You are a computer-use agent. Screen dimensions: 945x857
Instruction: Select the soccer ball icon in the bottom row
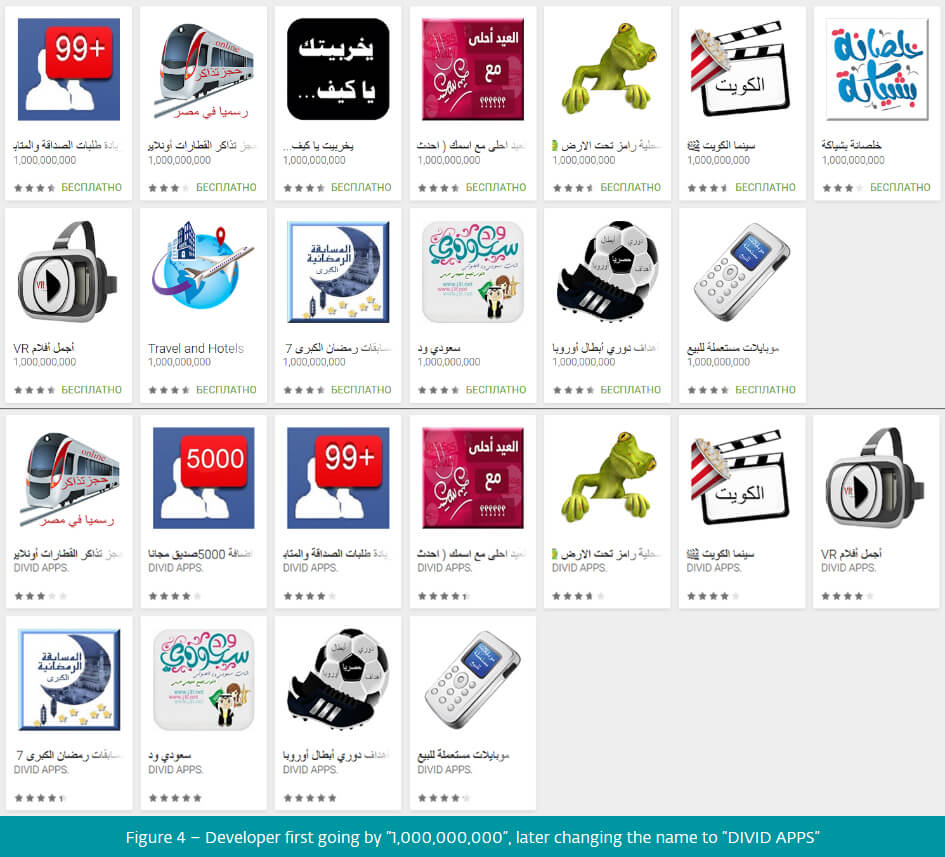[x=338, y=679]
